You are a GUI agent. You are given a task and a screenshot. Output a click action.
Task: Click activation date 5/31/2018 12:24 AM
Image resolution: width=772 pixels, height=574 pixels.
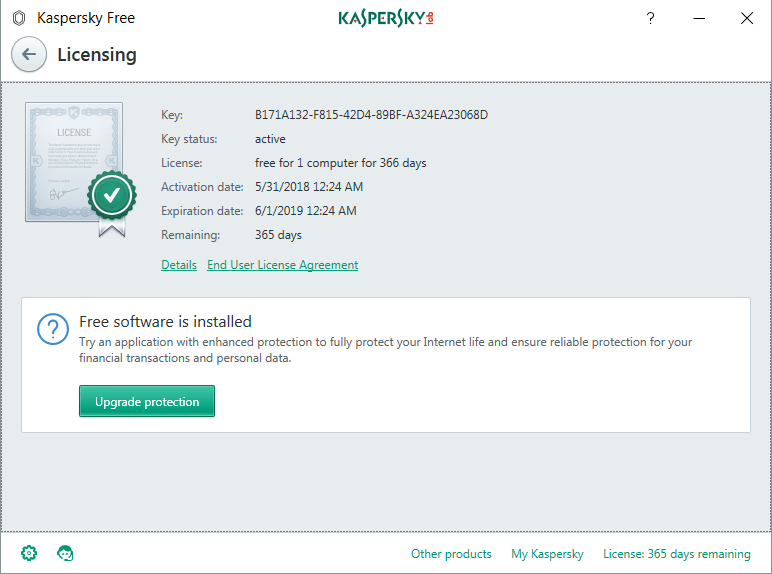309,187
